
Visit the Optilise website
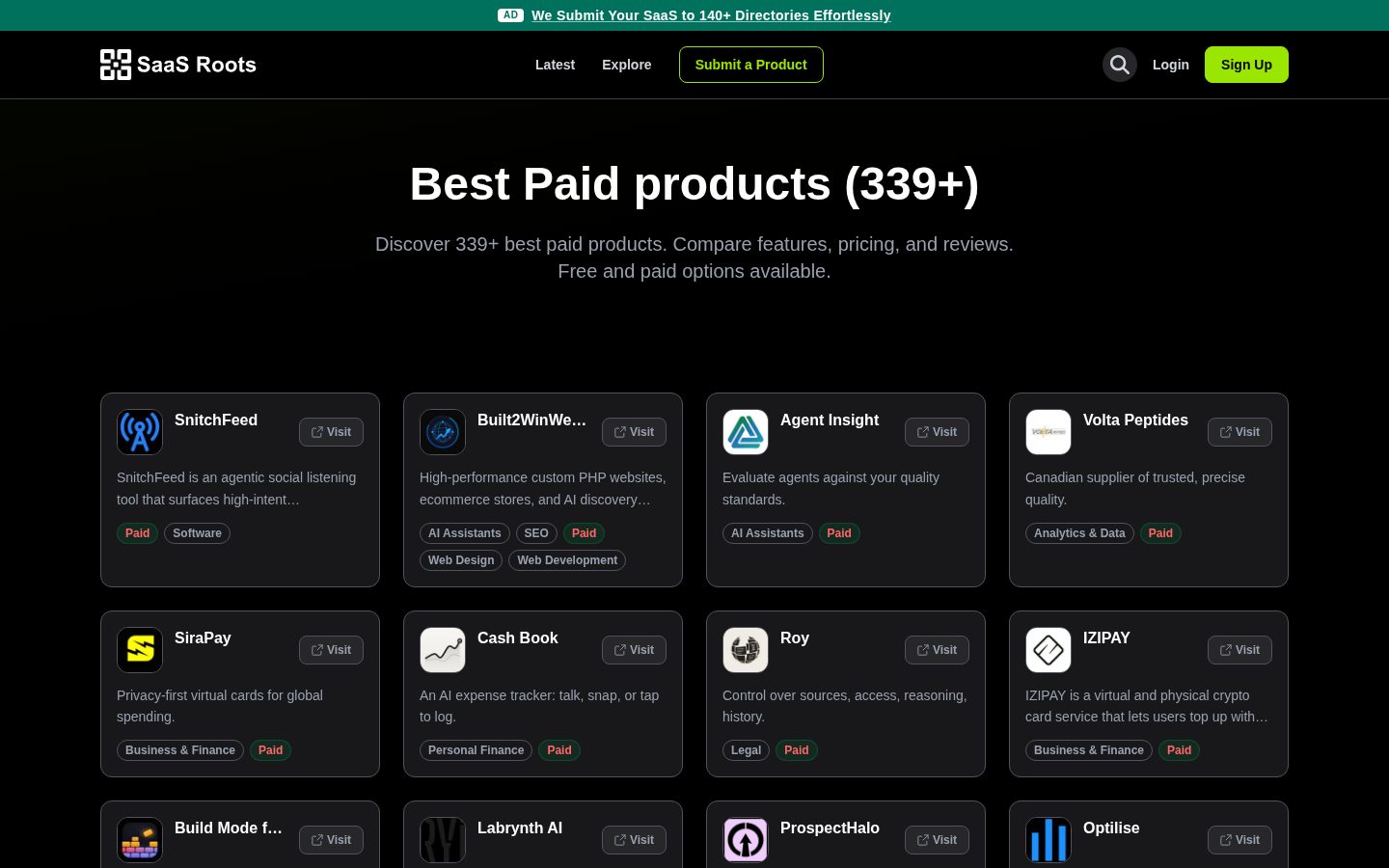tap(1239, 840)
